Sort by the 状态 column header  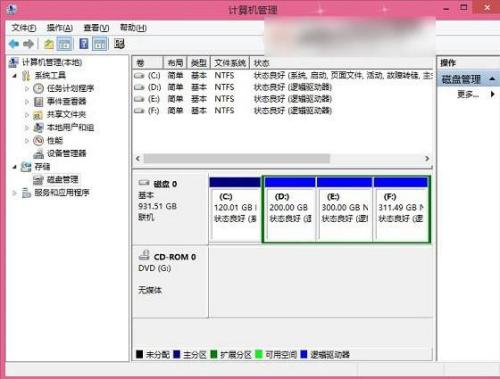point(341,63)
